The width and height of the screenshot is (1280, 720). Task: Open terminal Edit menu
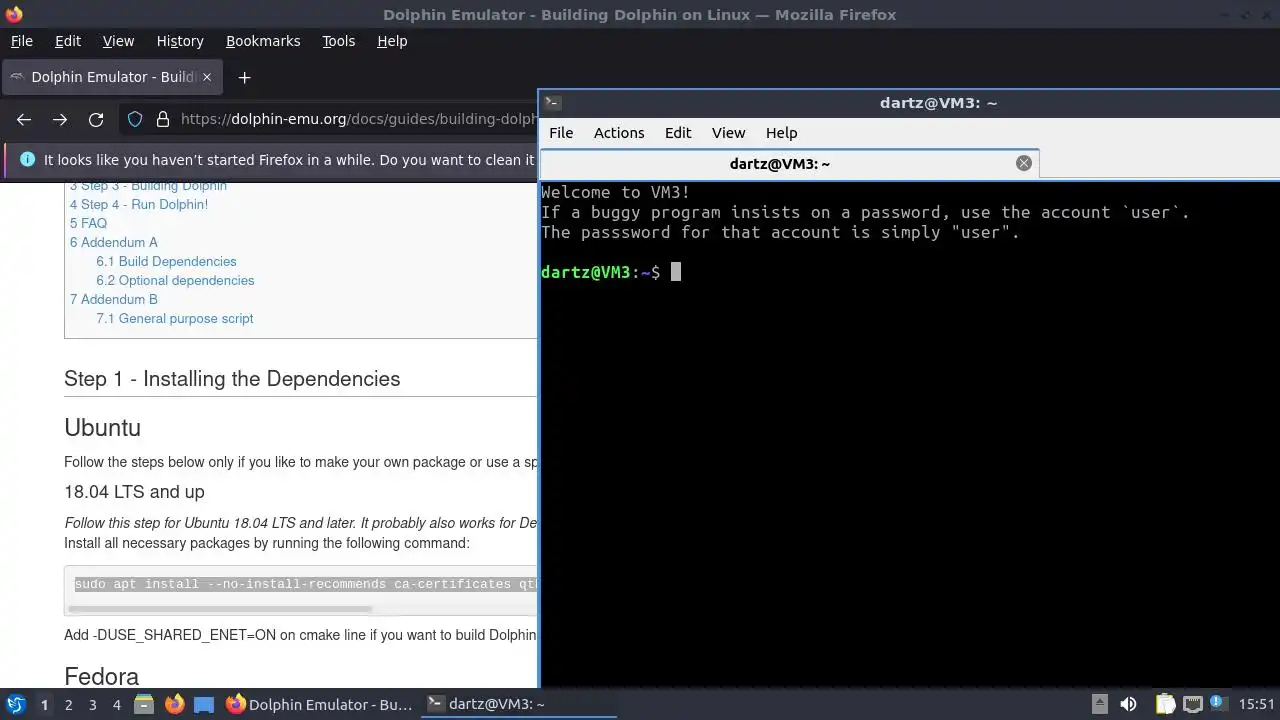tap(678, 133)
